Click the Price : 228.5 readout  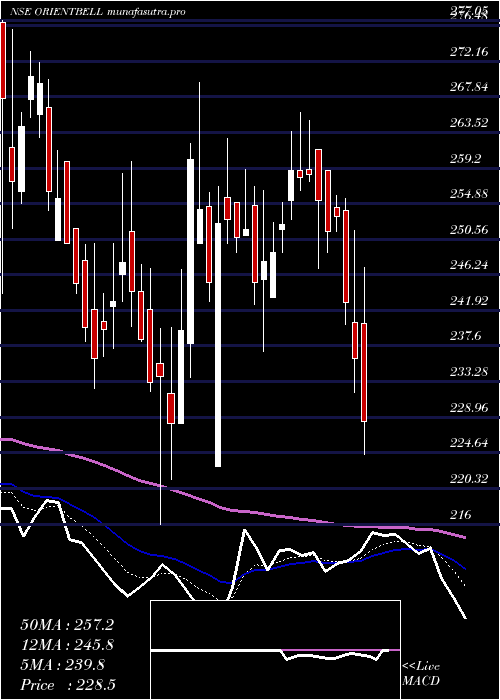(x=70, y=685)
